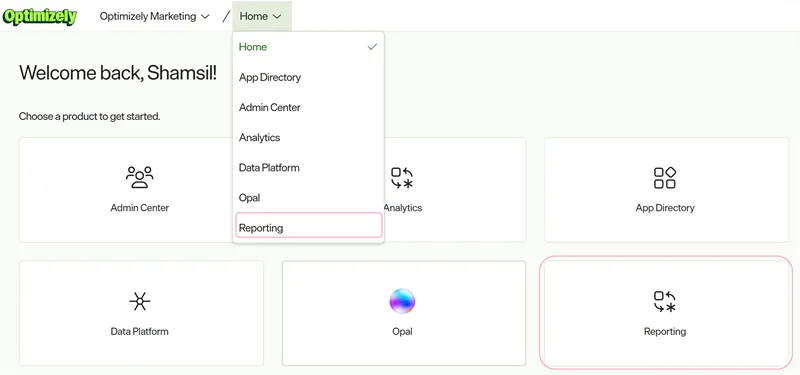Select App Directory from the dropdown menu
800x375 pixels.
point(308,78)
